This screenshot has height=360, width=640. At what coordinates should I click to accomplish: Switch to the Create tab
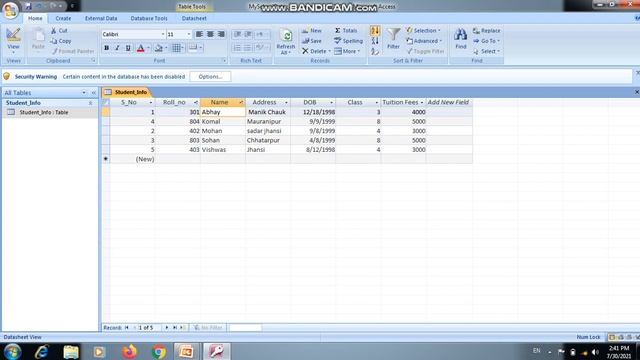click(x=63, y=18)
